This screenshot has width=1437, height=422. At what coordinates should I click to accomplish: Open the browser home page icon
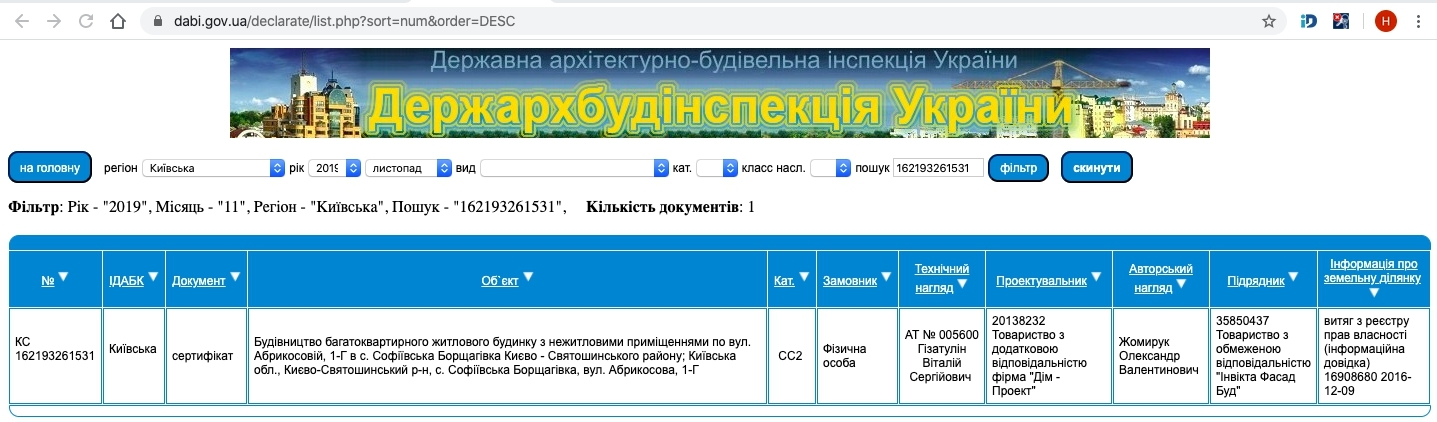point(118,21)
